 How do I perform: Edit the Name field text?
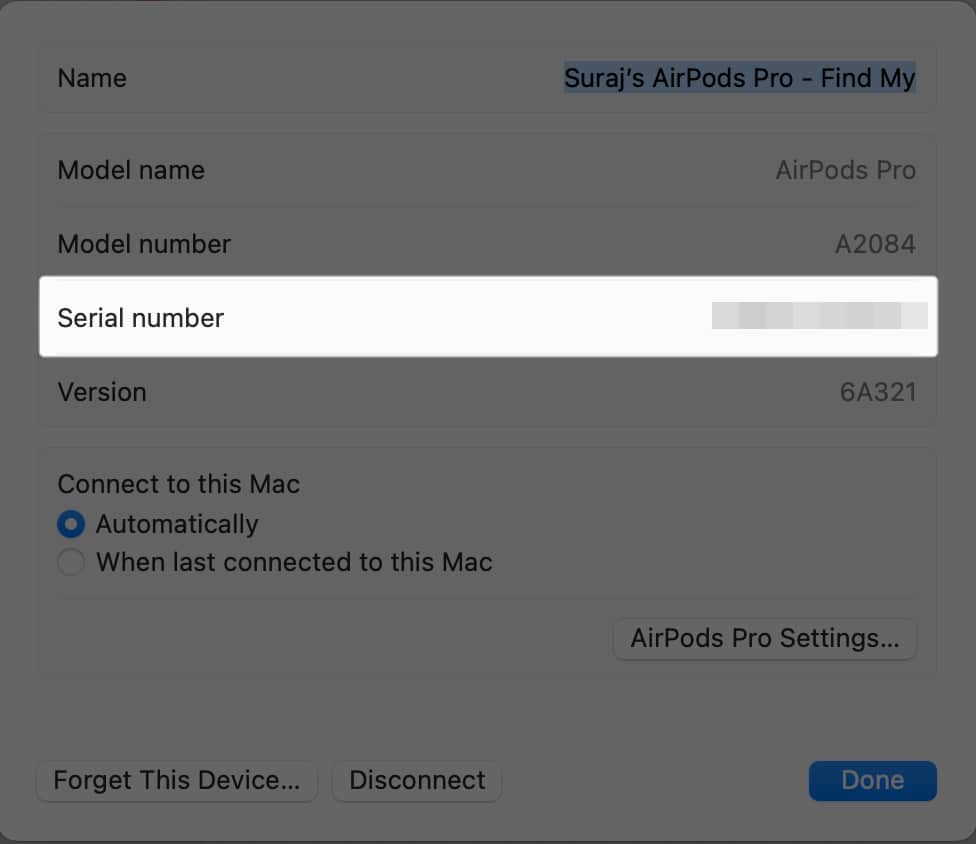[739, 78]
